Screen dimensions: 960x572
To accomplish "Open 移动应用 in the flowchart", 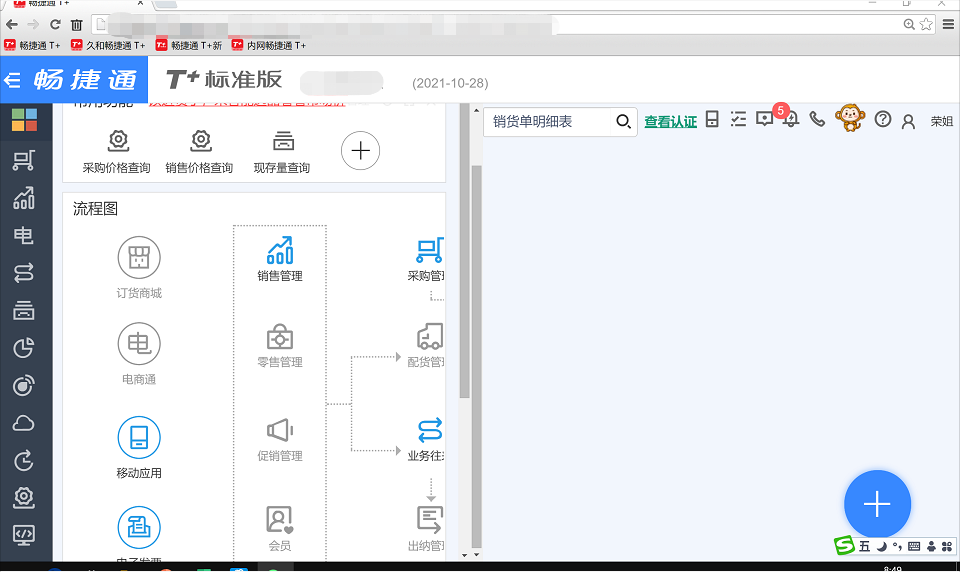I will (139, 448).
